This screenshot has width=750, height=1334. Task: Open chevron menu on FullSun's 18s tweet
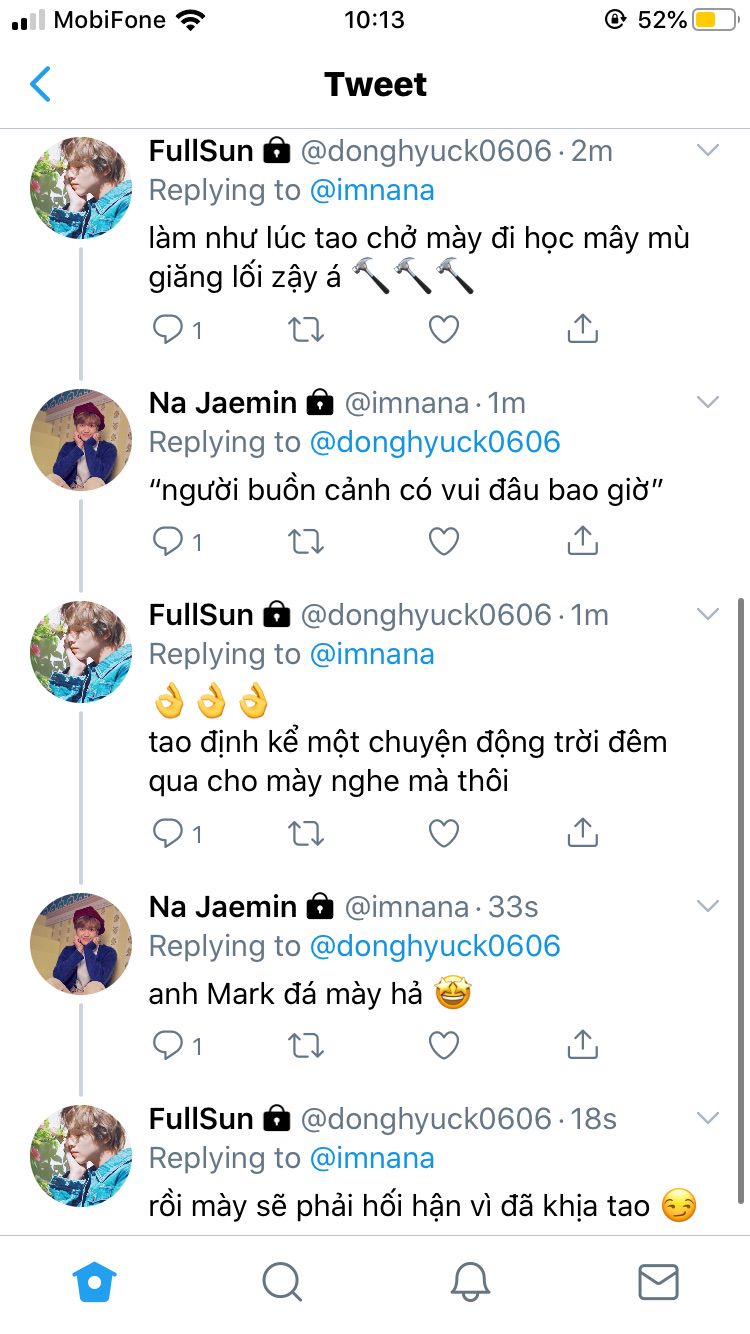[708, 1118]
